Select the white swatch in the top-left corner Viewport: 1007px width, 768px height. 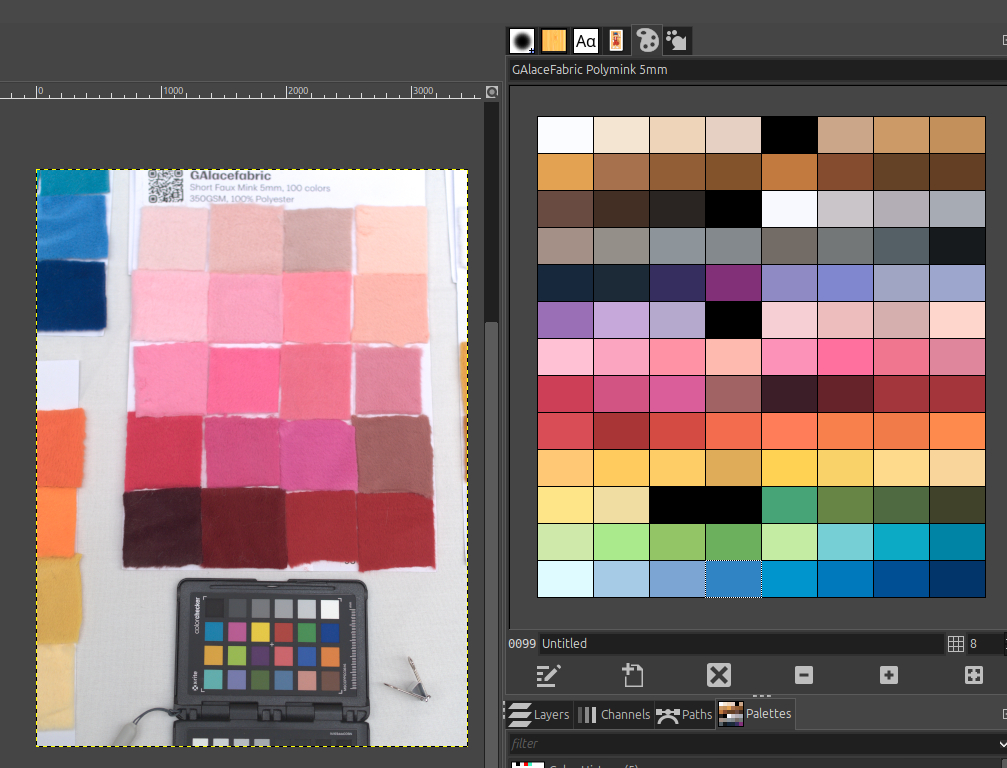tap(565, 134)
